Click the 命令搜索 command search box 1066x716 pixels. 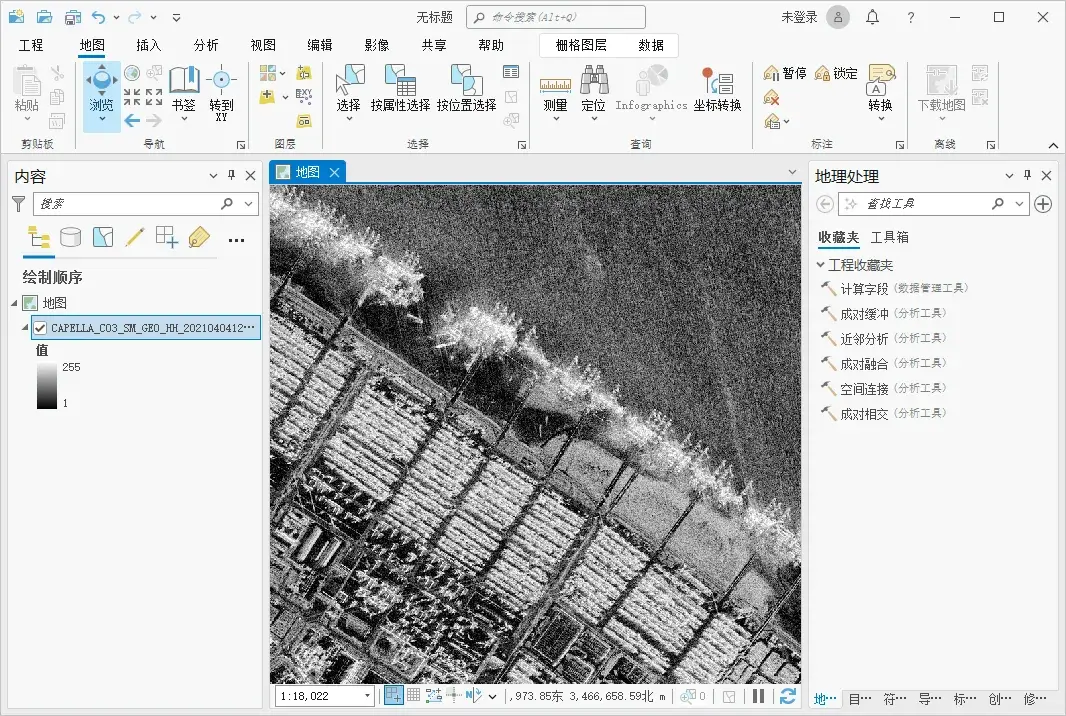tap(555, 17)
